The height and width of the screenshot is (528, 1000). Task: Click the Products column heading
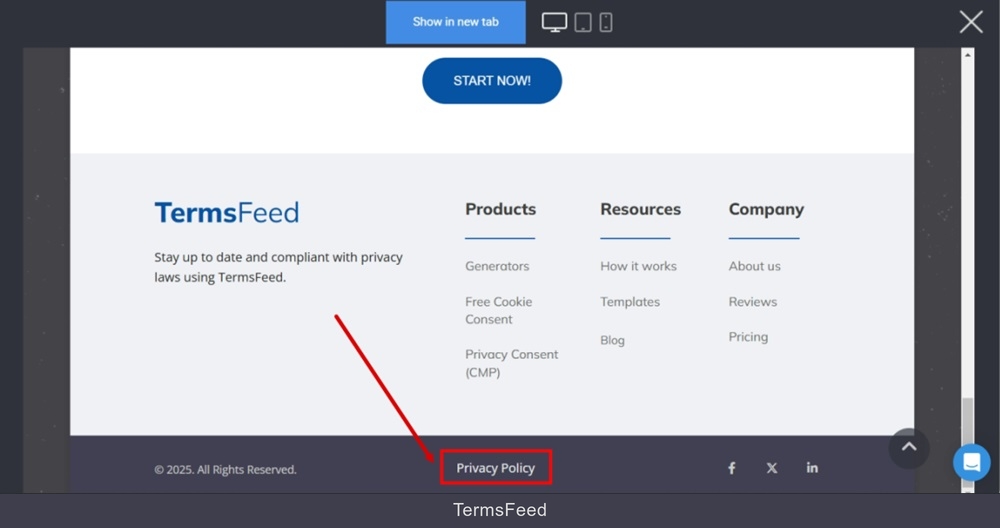tap(500, 209)
